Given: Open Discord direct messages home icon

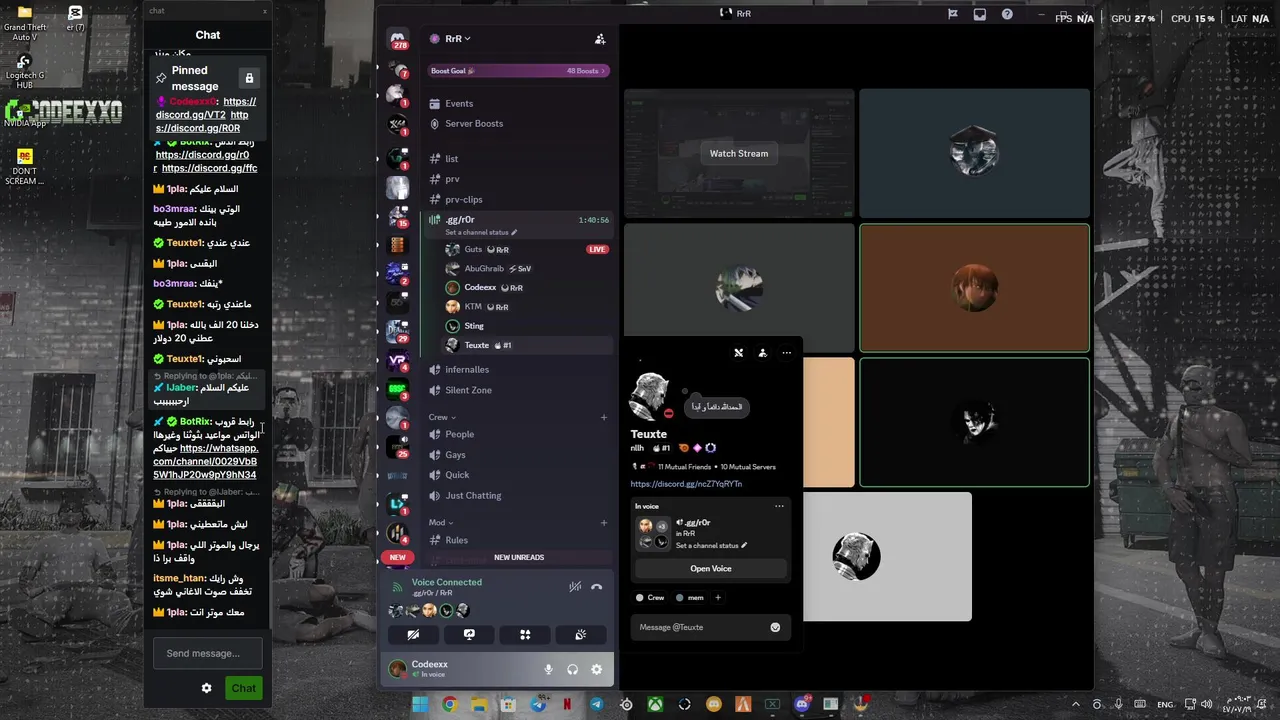Looking at the screenshot, I should click(x=398, y=38).
